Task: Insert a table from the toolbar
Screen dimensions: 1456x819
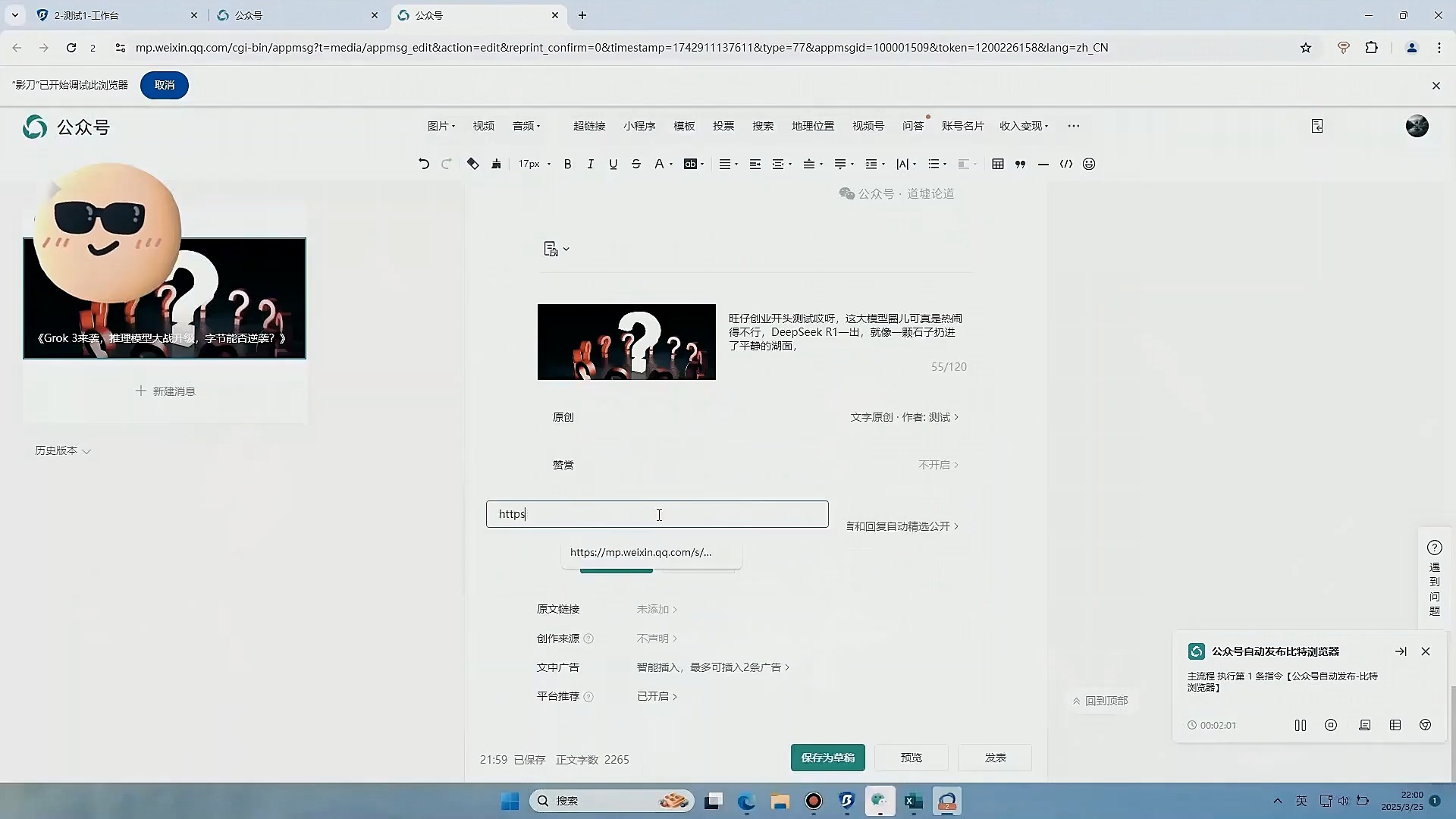Action: click(998, 164)
